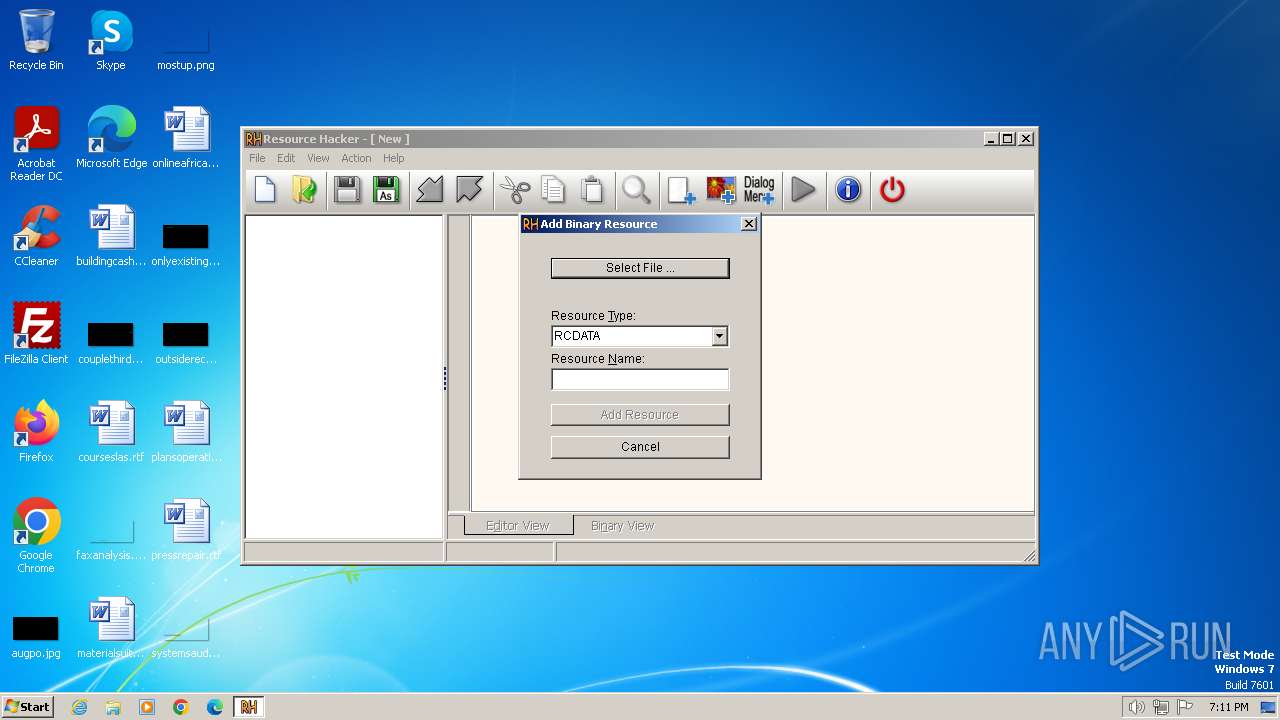
Task: Switch to the Editor View tab
Action: coord(518,525)
